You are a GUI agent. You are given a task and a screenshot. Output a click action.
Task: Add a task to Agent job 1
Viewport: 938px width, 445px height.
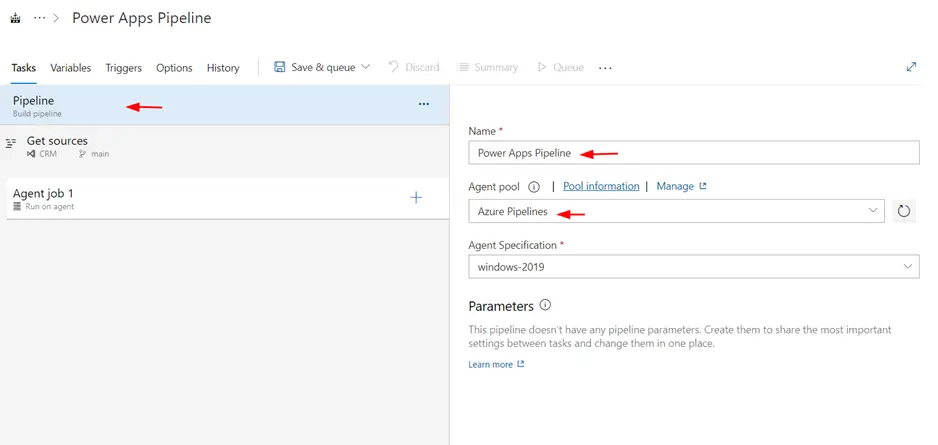coord(416,197)
